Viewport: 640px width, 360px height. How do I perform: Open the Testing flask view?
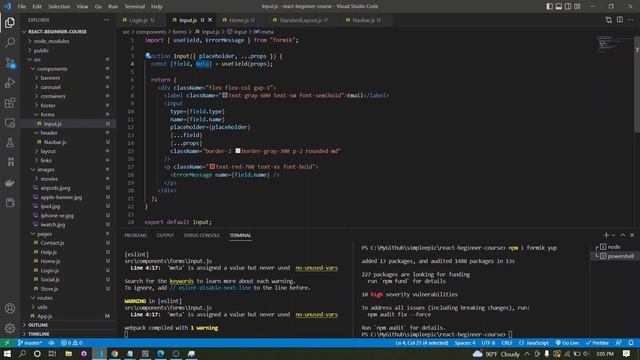(x=10, y=142)
